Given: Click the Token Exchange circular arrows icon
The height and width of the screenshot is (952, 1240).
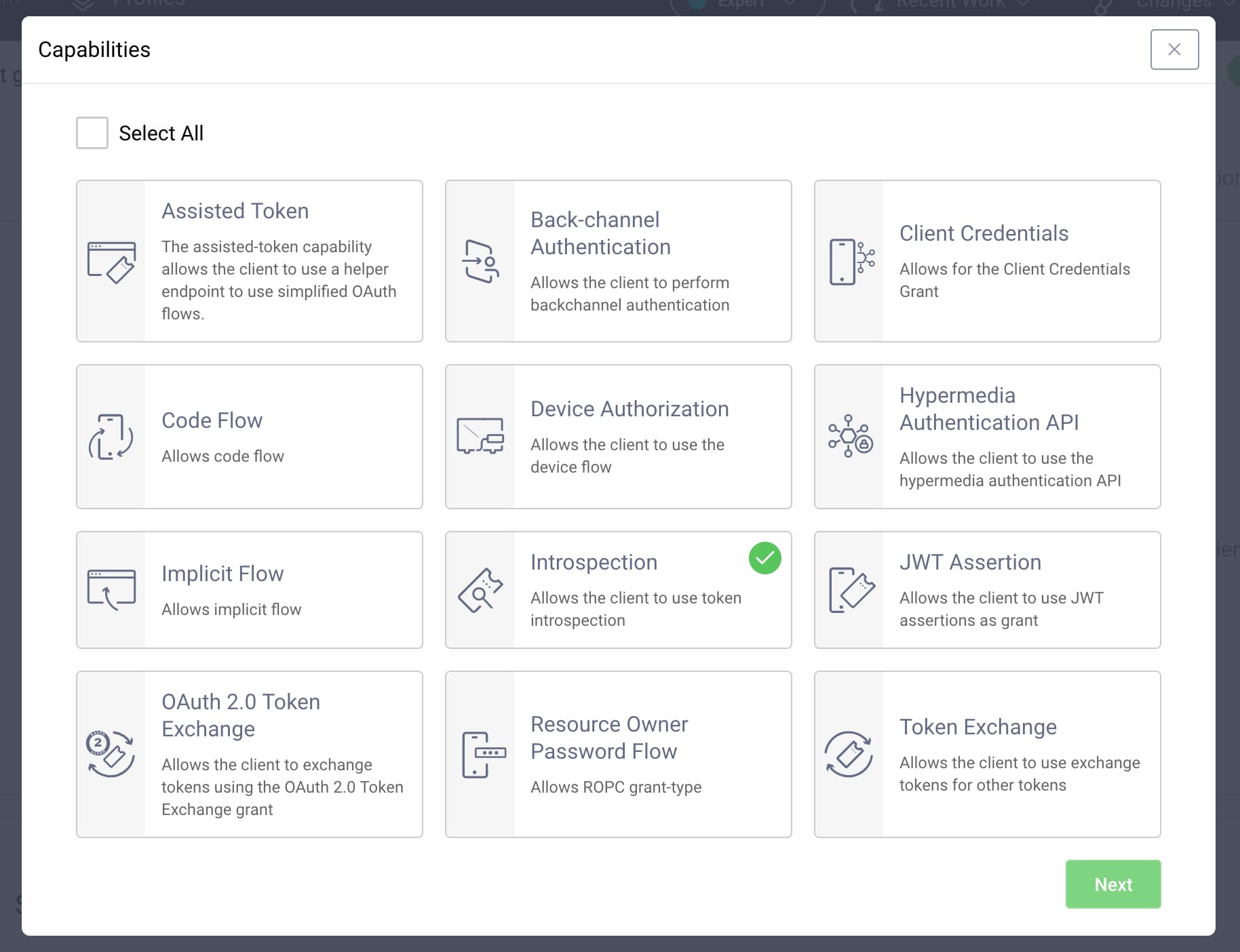Looking at the screenshot, I should (850, 754).
